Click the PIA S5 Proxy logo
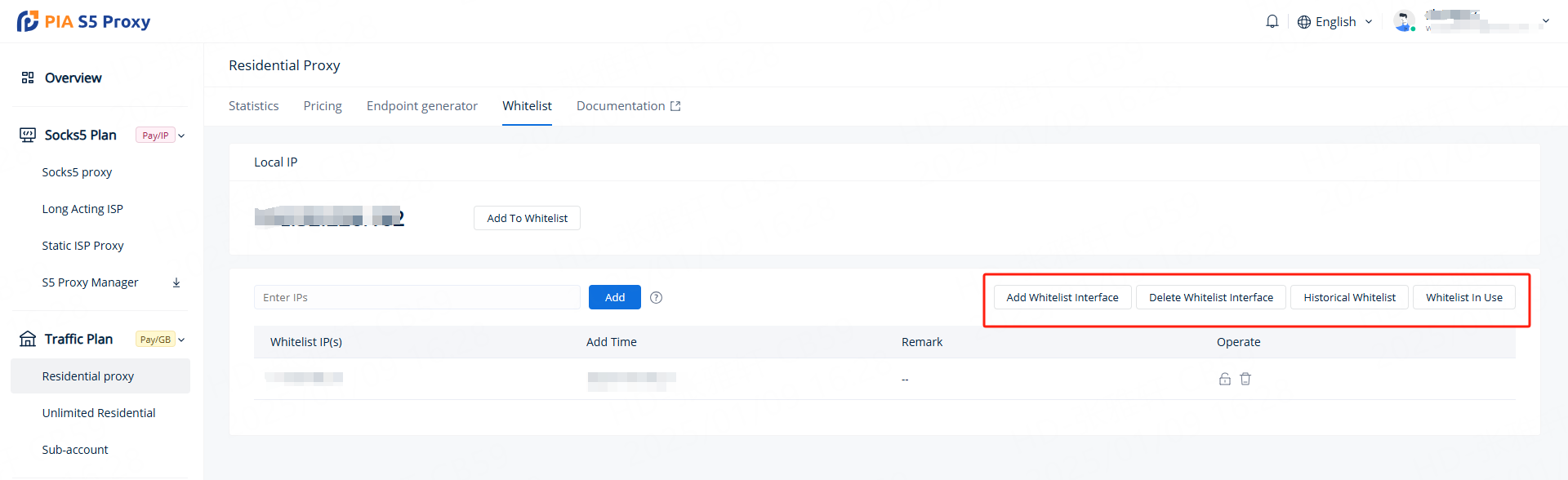 coord(84,21)
